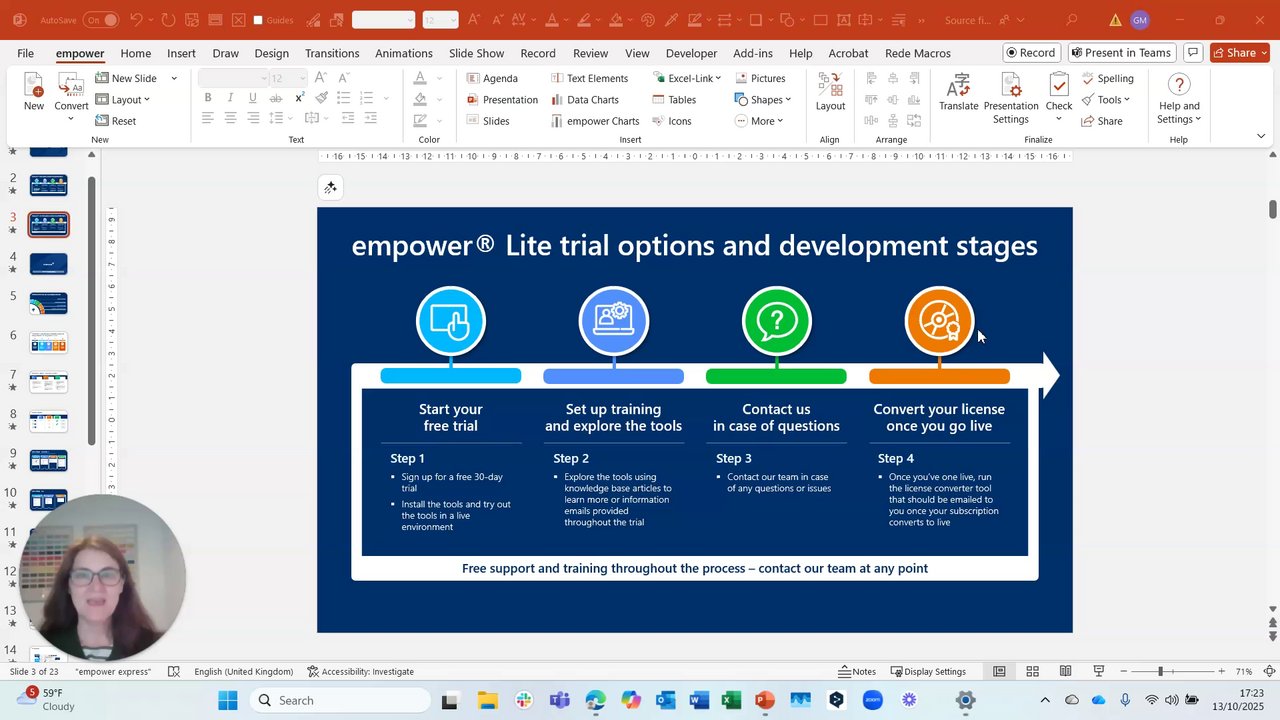Click the Designer sparkle icon above the slide
Image resolution: width=1280 pixels, height=720 pixels.
point(330,187)
